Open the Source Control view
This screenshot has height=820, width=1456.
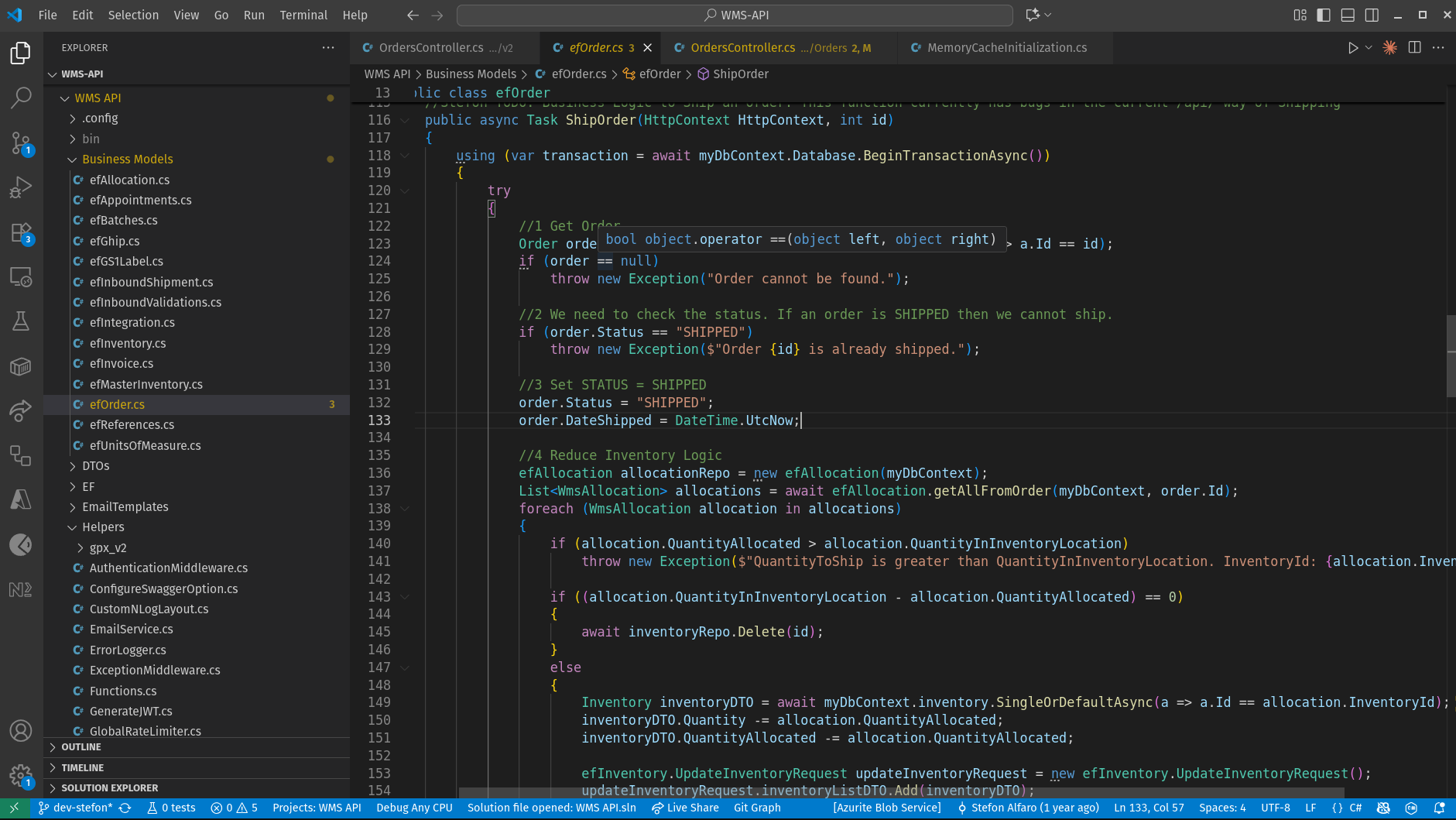[x=21, y=142]
